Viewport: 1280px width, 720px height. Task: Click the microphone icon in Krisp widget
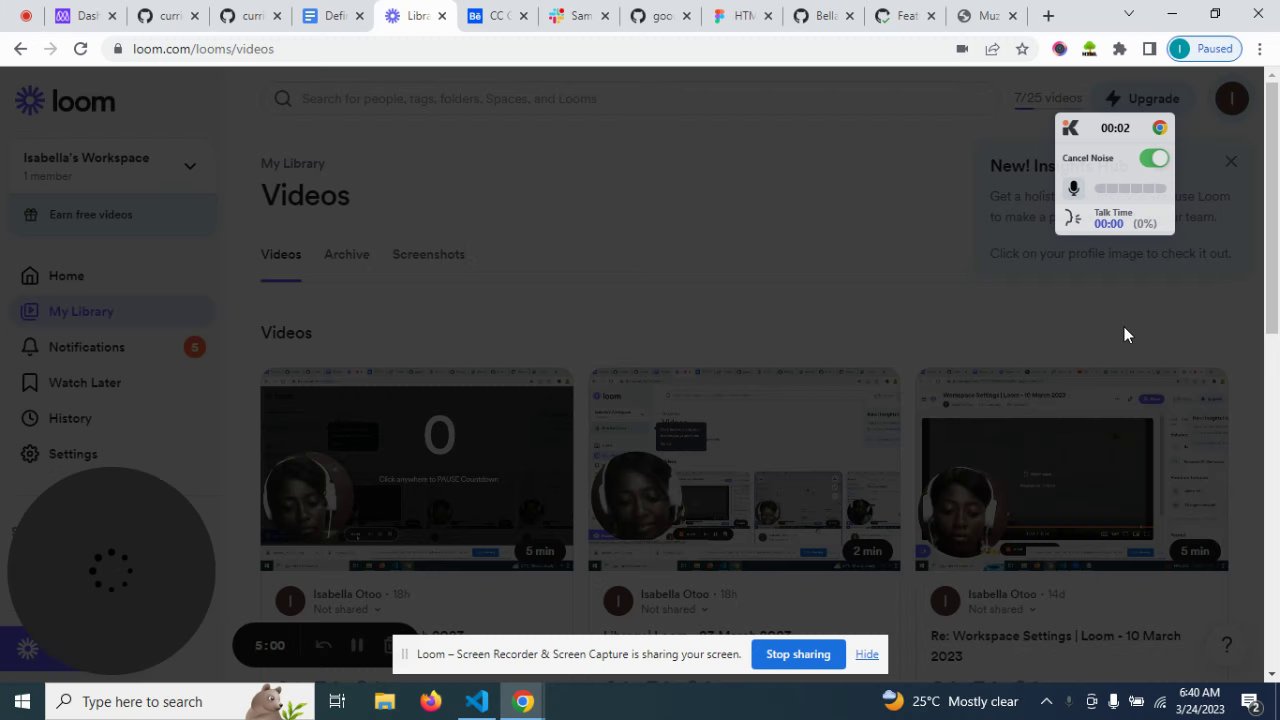point(1073,188)
